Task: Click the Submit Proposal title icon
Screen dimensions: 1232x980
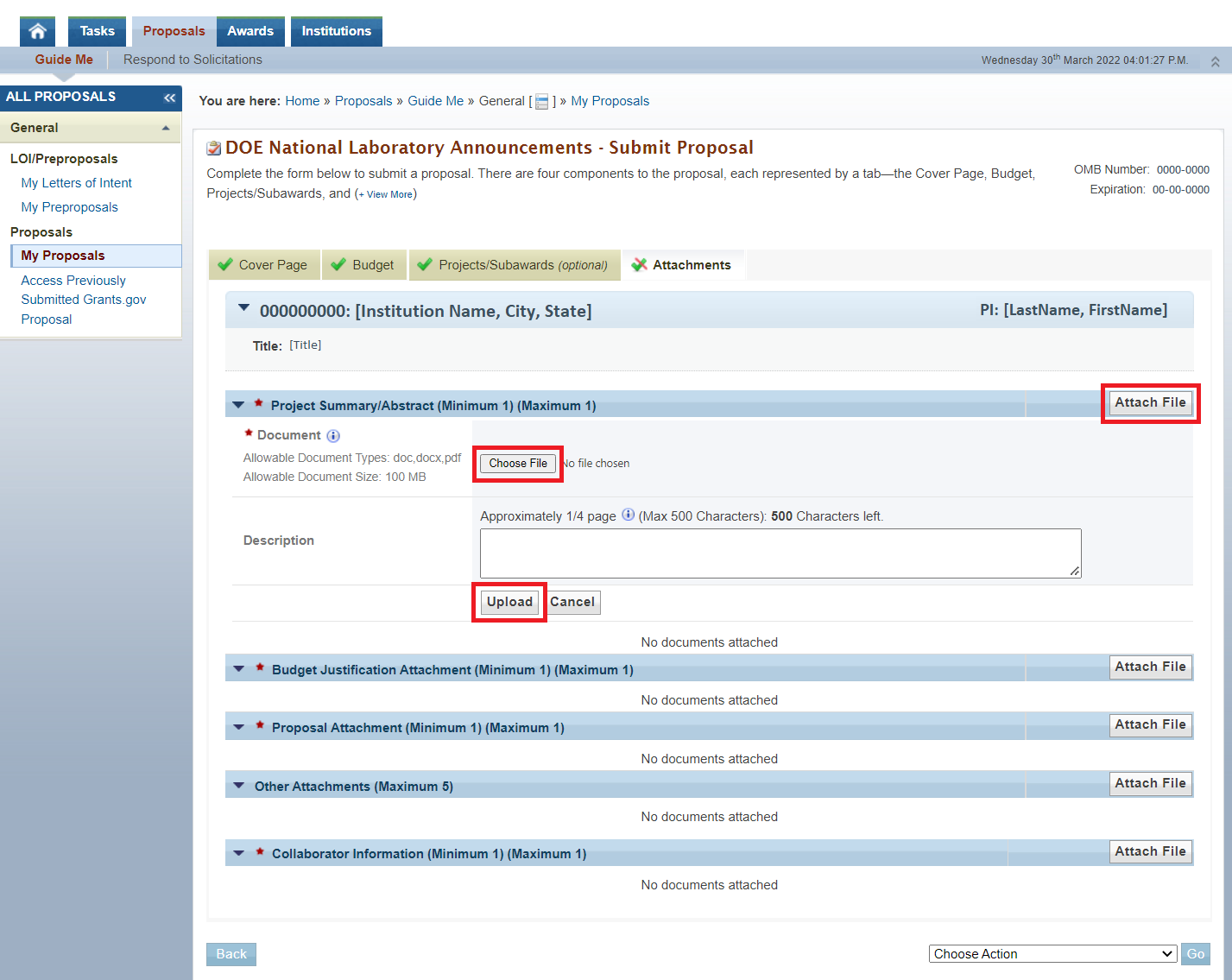Action: tap(214, 149)
